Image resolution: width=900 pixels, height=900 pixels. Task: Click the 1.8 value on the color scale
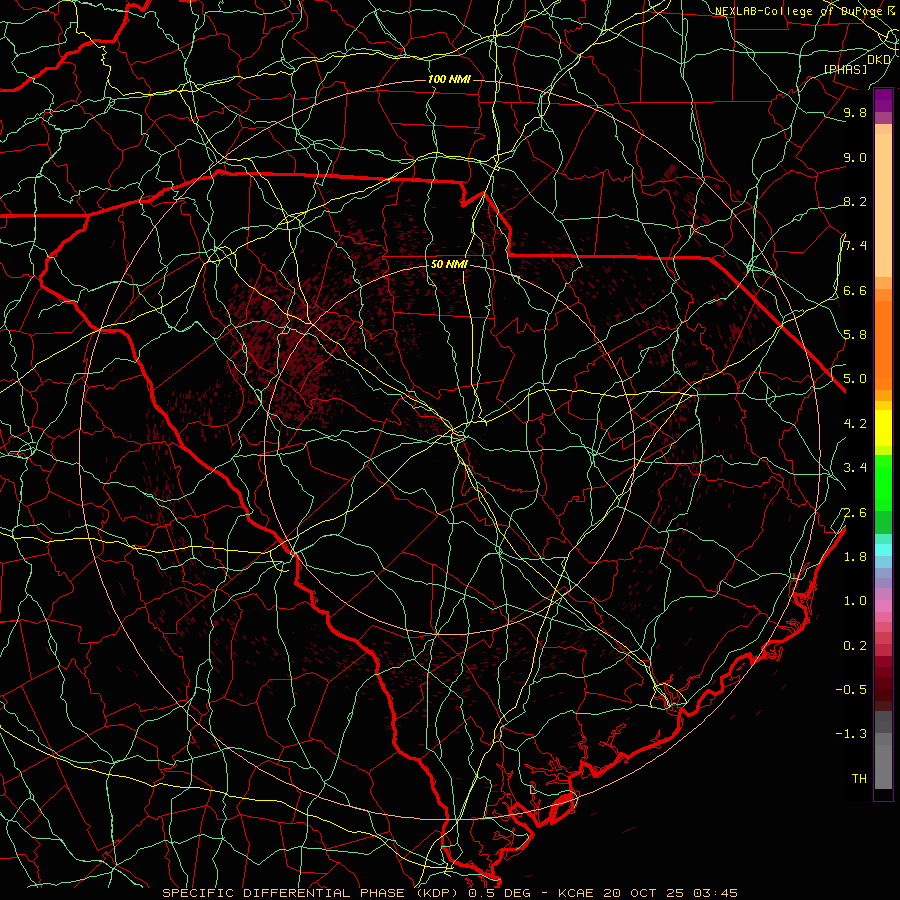(x=855, y=556)
